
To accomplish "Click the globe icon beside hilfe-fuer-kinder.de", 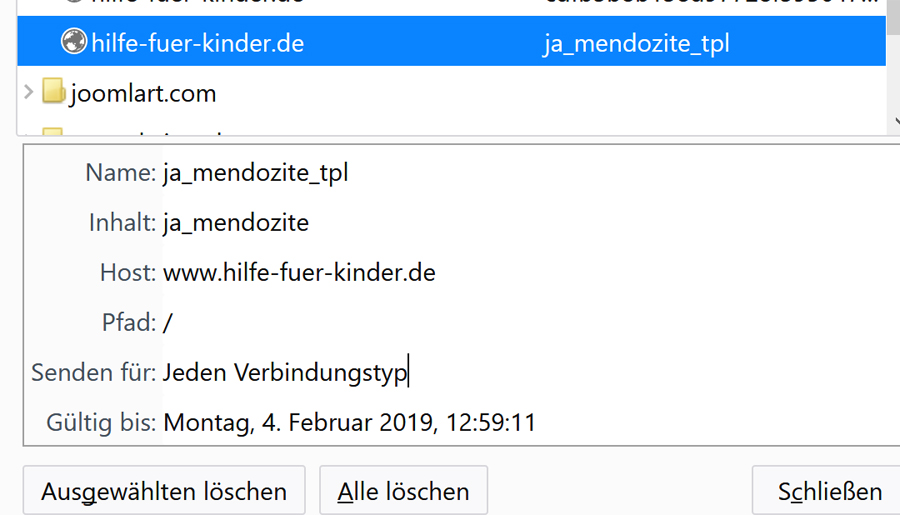I will click(74, 43).
